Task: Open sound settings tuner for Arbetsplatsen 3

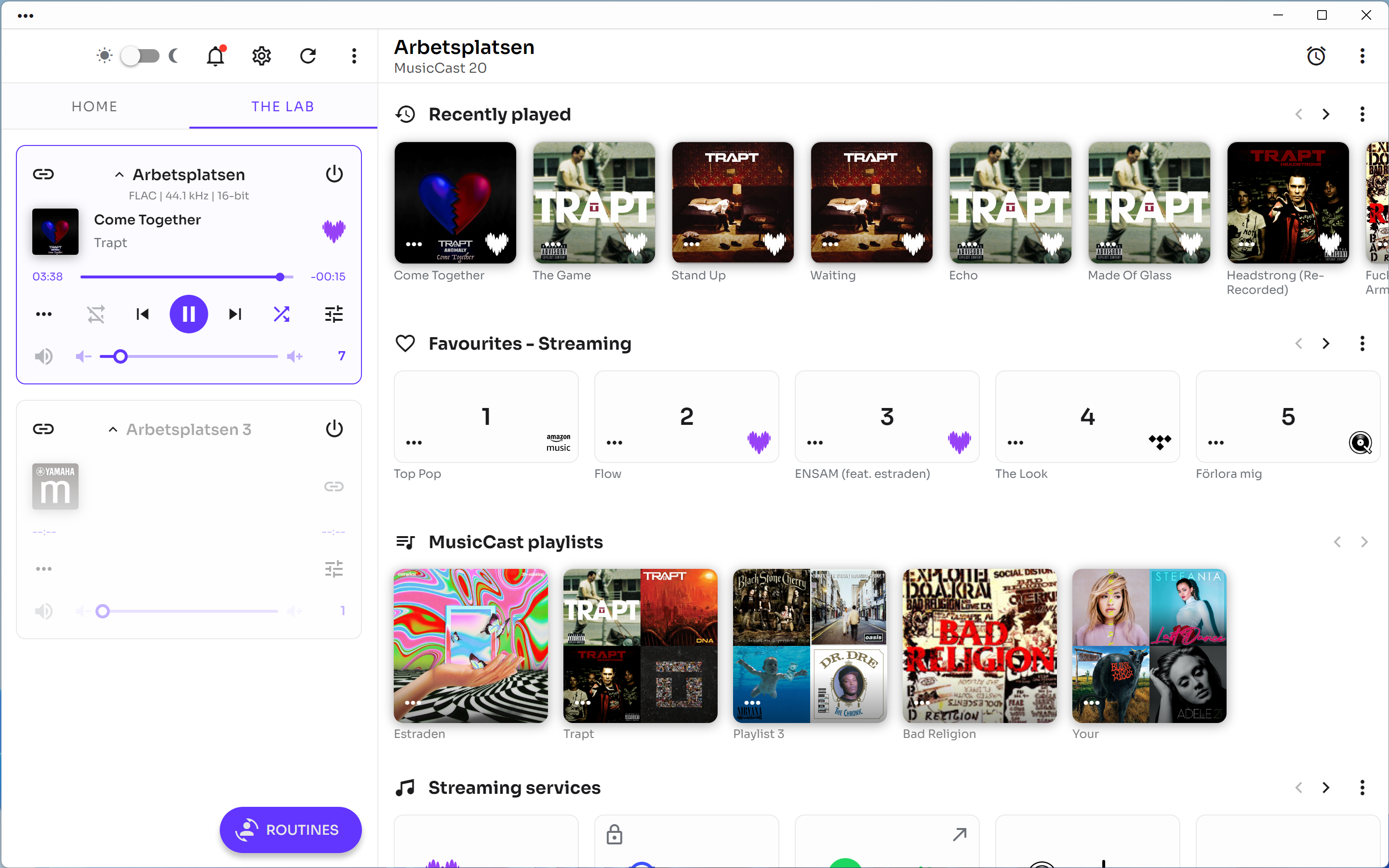Action: pyautogui.click(x=334, y=569)
